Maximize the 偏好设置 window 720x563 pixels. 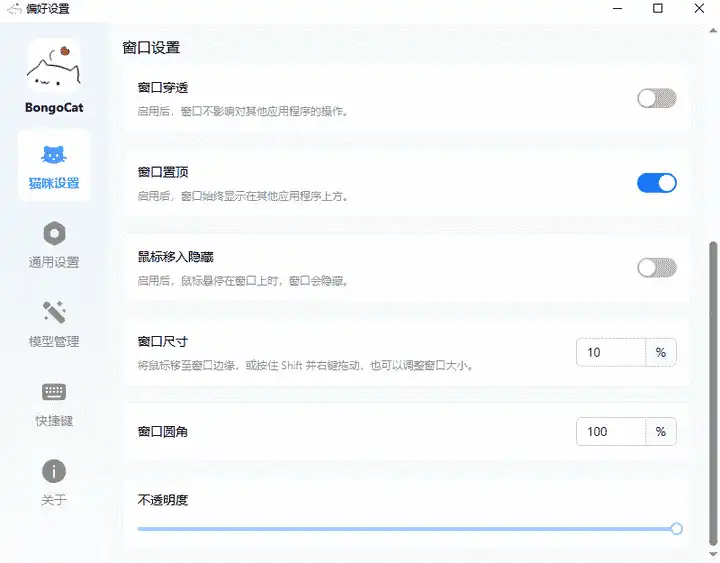point(658,8)
